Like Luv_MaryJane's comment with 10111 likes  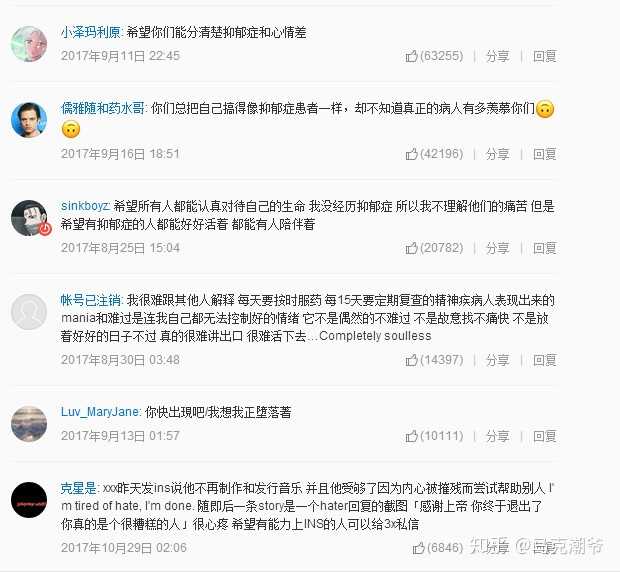(434, 436)
